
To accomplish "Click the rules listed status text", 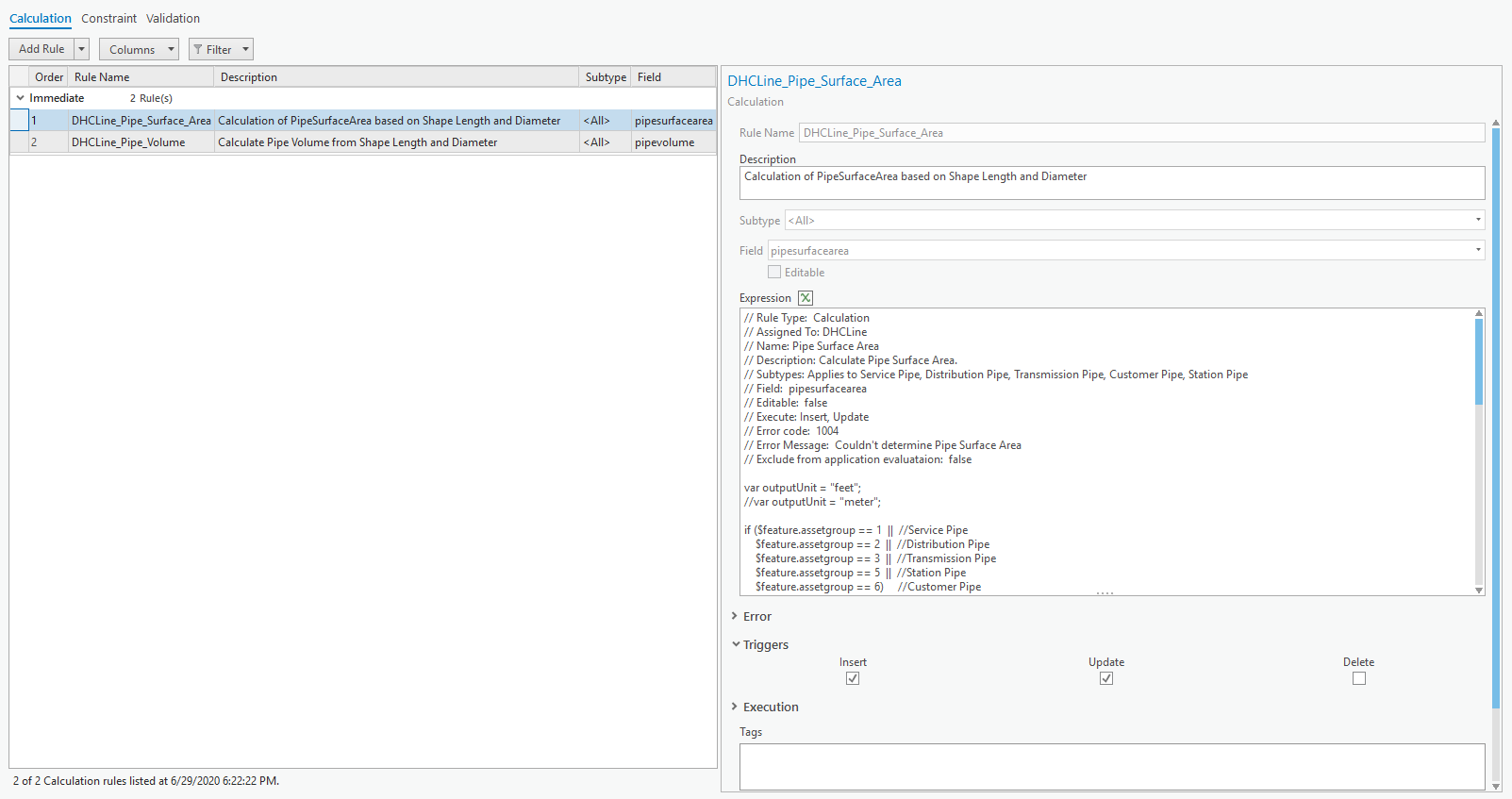I will click(146, 781).
